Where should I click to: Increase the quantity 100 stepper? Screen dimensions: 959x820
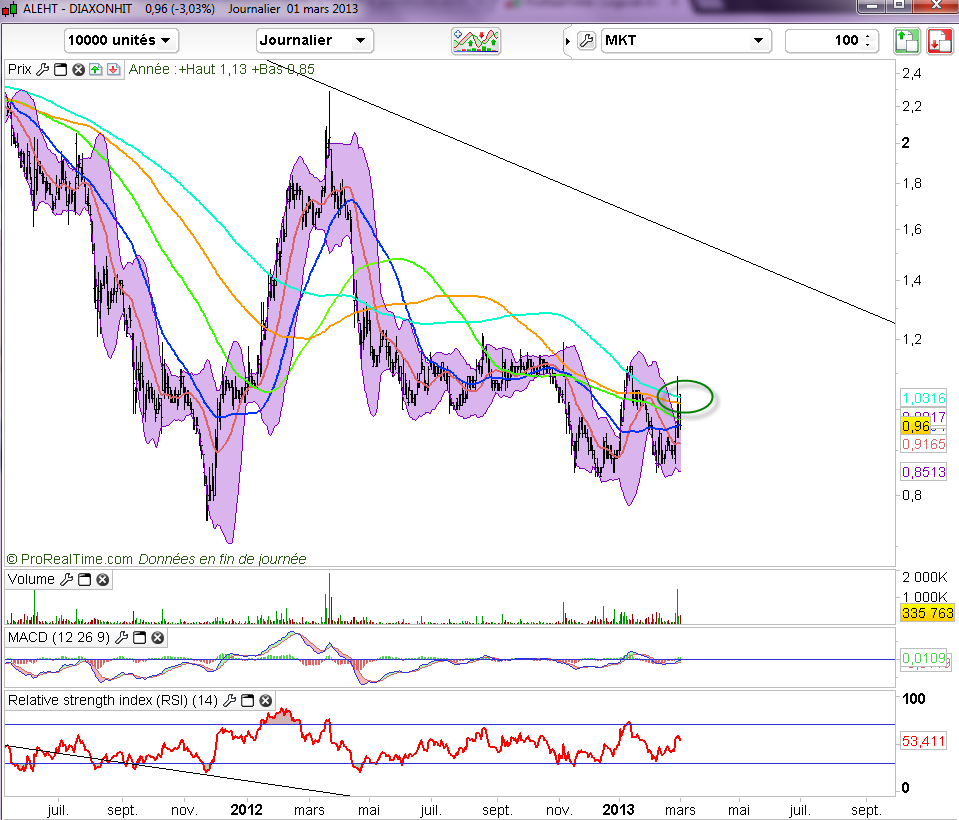[x=866, y=37]
